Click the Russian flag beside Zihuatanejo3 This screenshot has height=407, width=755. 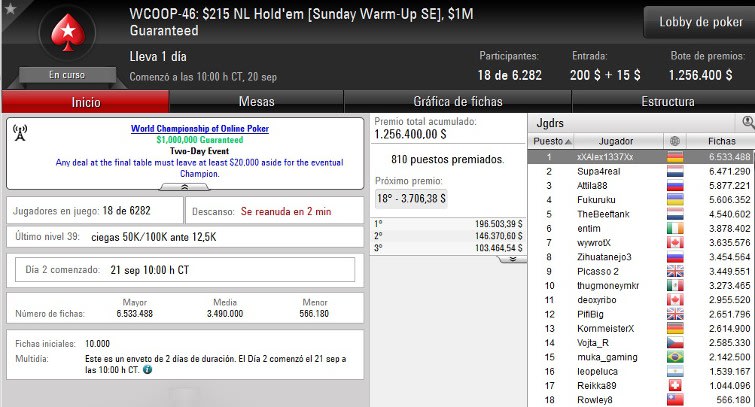click(675, 257)
